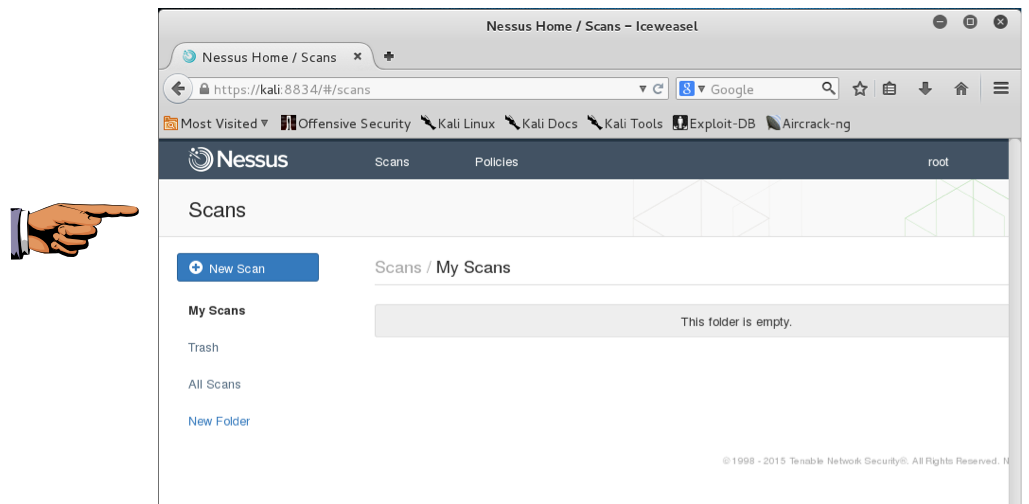This screenshot has height=504, width=1029.
Task: Maximize the Iceweasel window
Action: pyautogui.click(x=970, y=22)
